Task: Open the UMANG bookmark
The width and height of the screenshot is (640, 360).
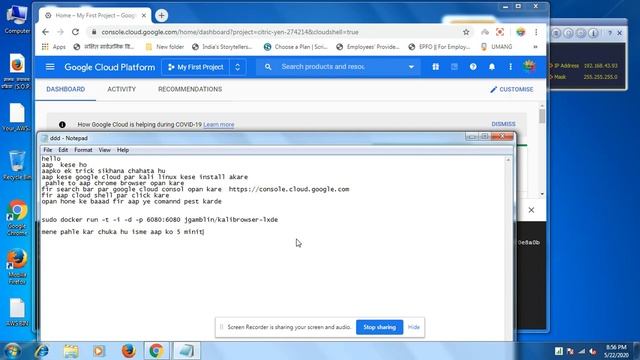Action: point(496,47)
